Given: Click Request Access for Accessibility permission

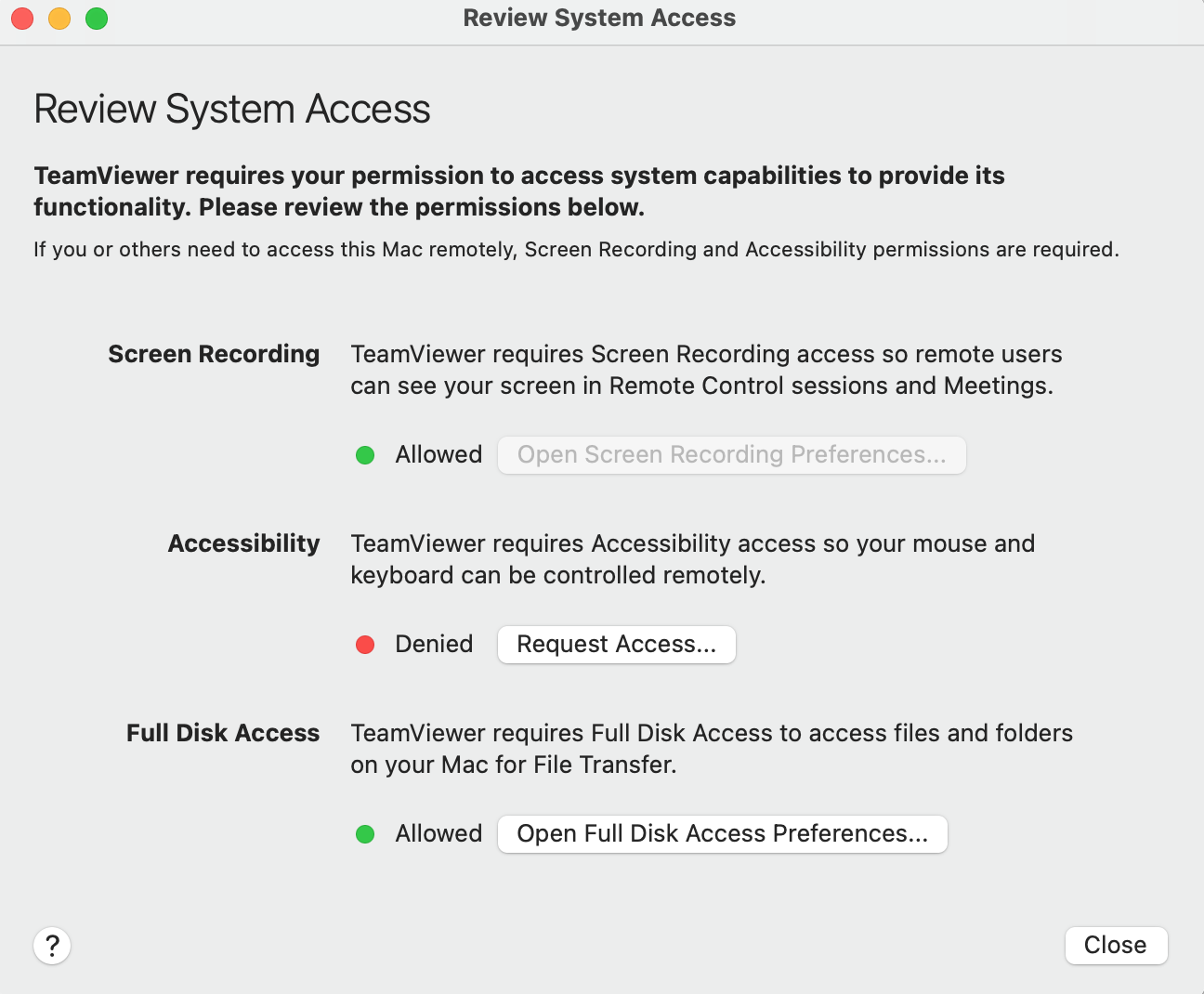Looking at the screenshot, I should [616, 644].
